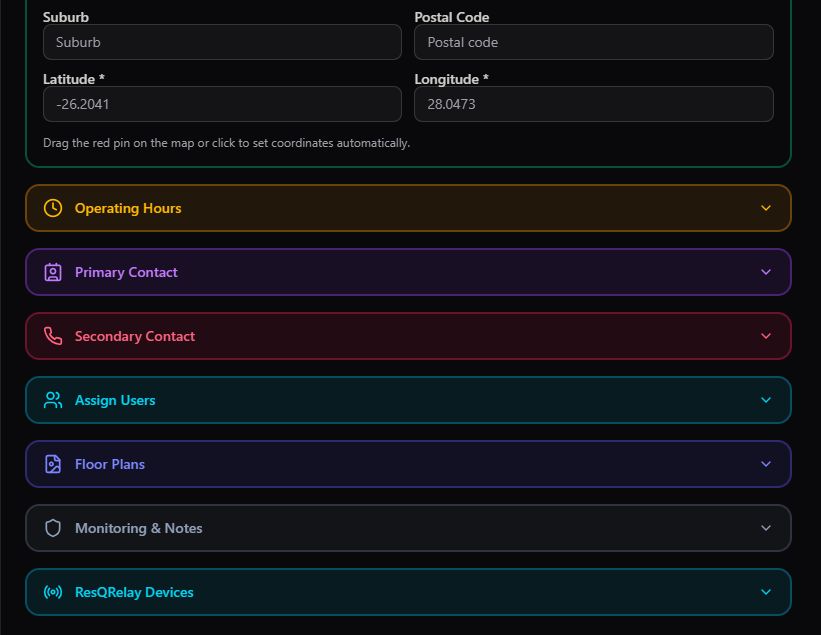Click the 'Drag the red pin' hint text
The image size is (821, 635).
(x=226, y=143)
